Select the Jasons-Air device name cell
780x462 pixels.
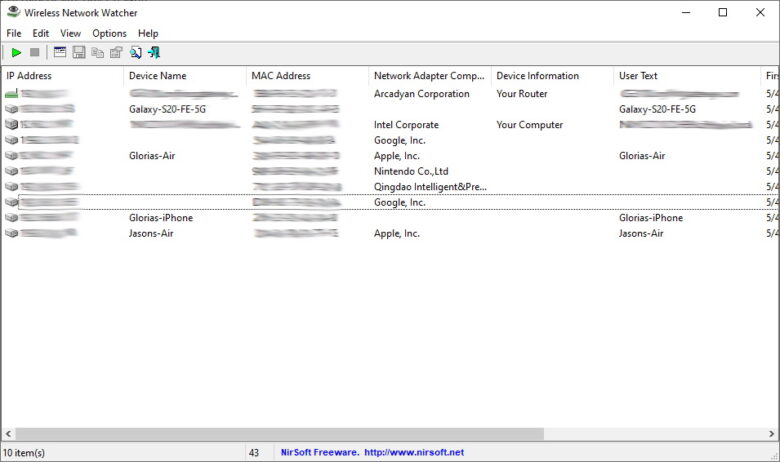pyautogui.click(x=151, y=233)
